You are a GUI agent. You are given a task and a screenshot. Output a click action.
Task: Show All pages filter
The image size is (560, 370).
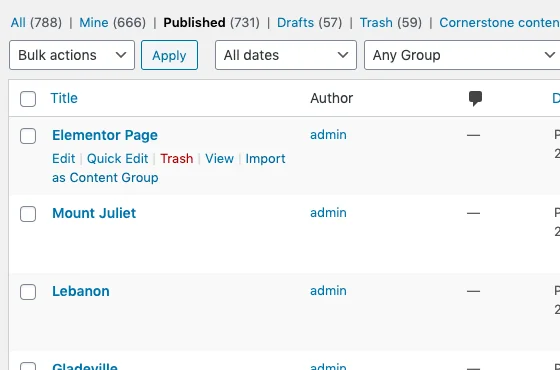[18, 22]
